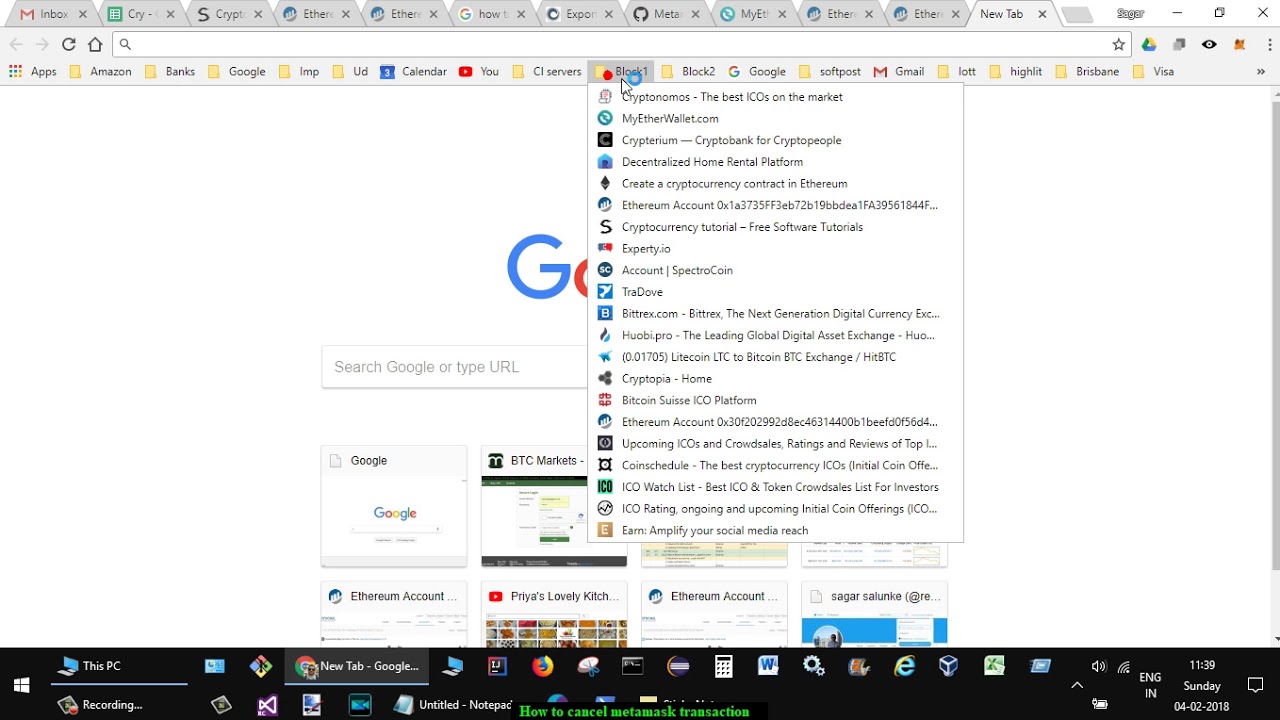Show hidden system tray icons arrow
The width and height of the screenshot is (1280, 720).
pyautogui.click(x=1077, y=685)
